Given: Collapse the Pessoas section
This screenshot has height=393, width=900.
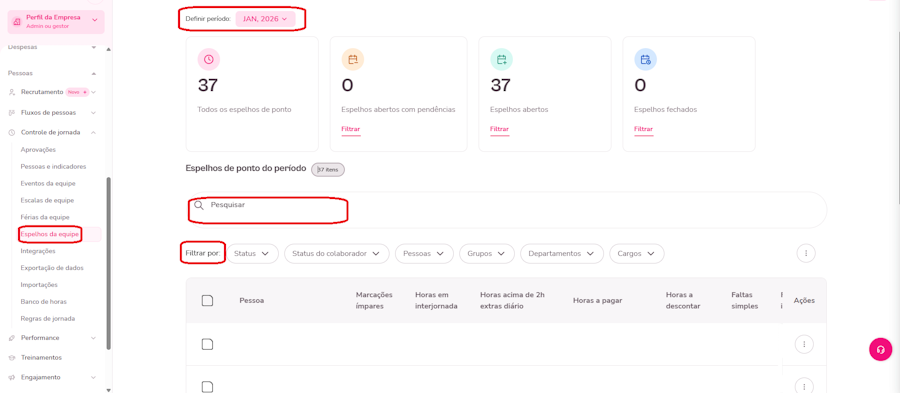Looking at the screenshot, I should 94,73.
